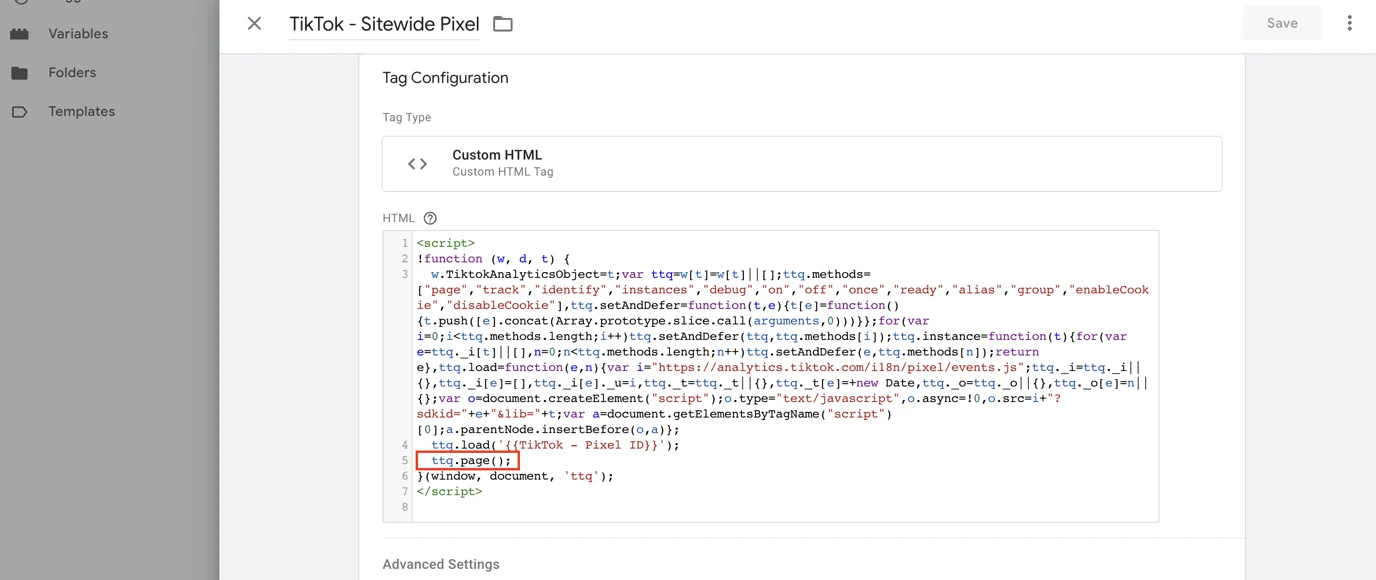Click the folder icon beside tag name
Image resolution: width=1376 pixels, height=580 pixels.
pyautogui.click(x=503, y=23)
